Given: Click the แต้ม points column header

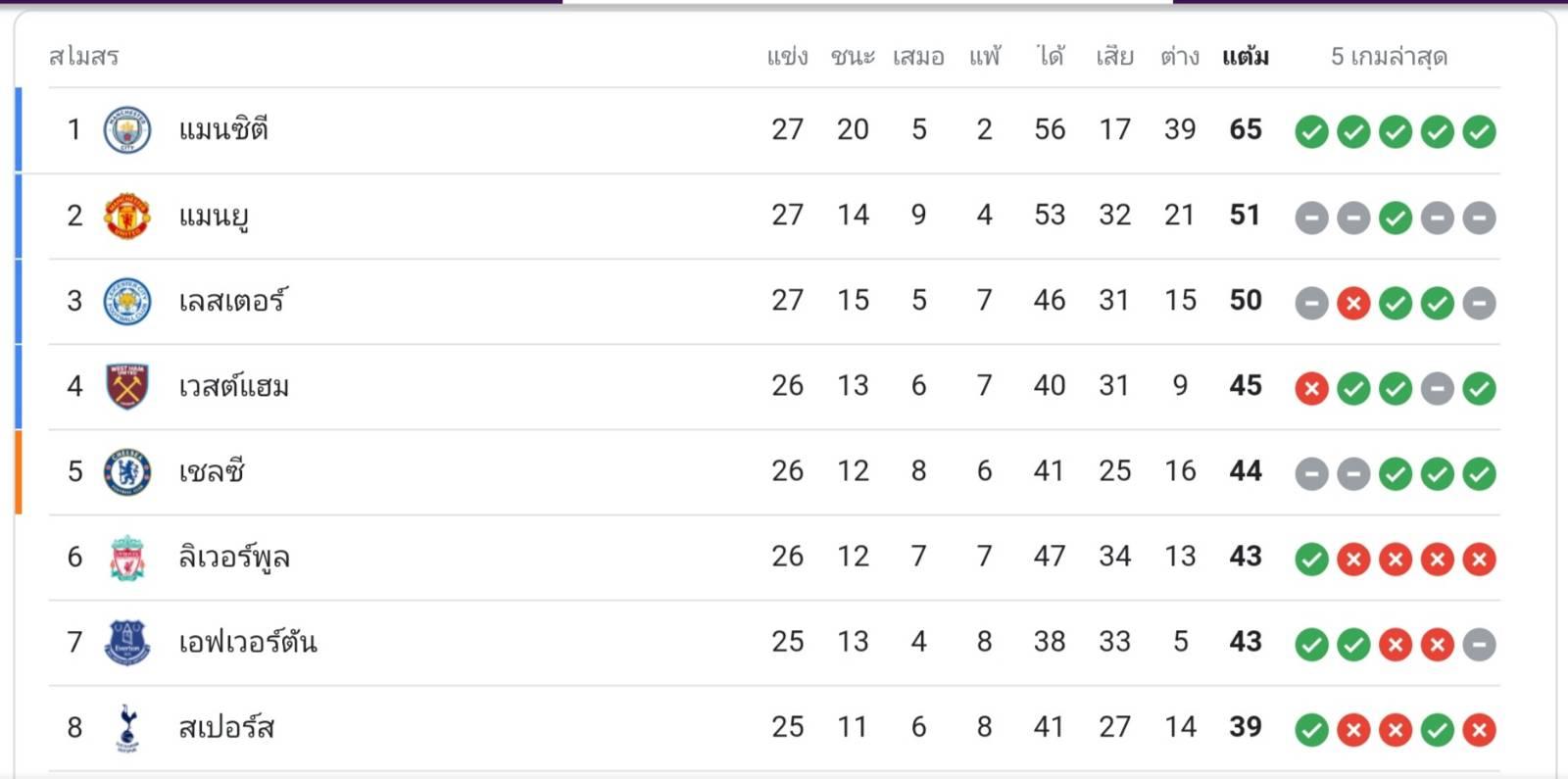Looking at the screenshot, I should pyautogui.click(x=1246, y=57).
